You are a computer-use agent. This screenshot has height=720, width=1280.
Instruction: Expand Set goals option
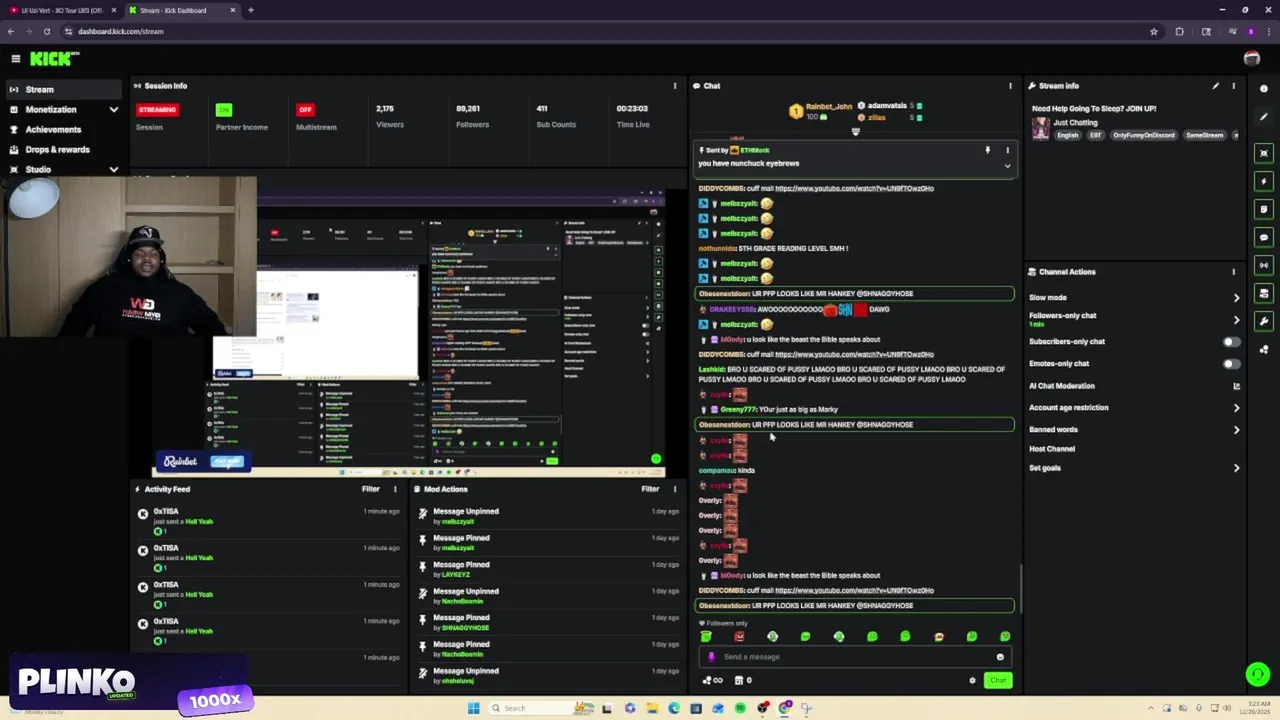1236,468
